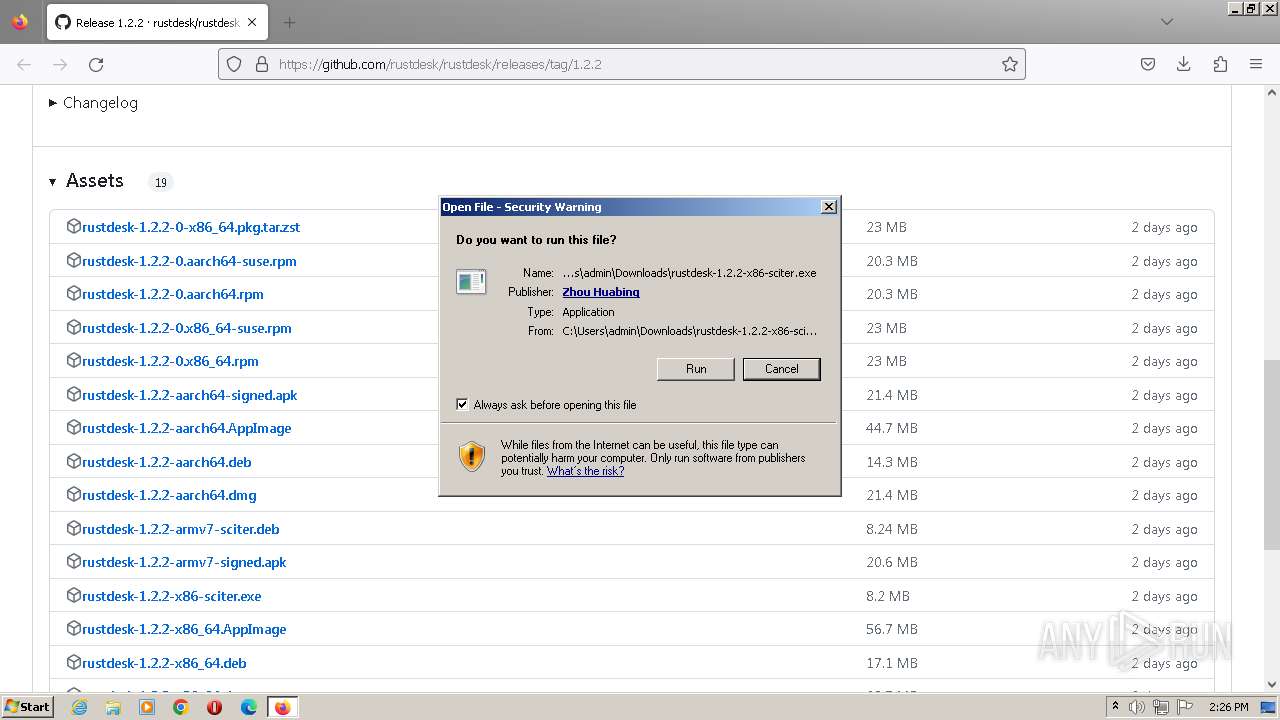Image resolution: width=1280 pixels, height=720 pixels.
Task: Expand the Changelog section
Action: click(x=93, y=103)
